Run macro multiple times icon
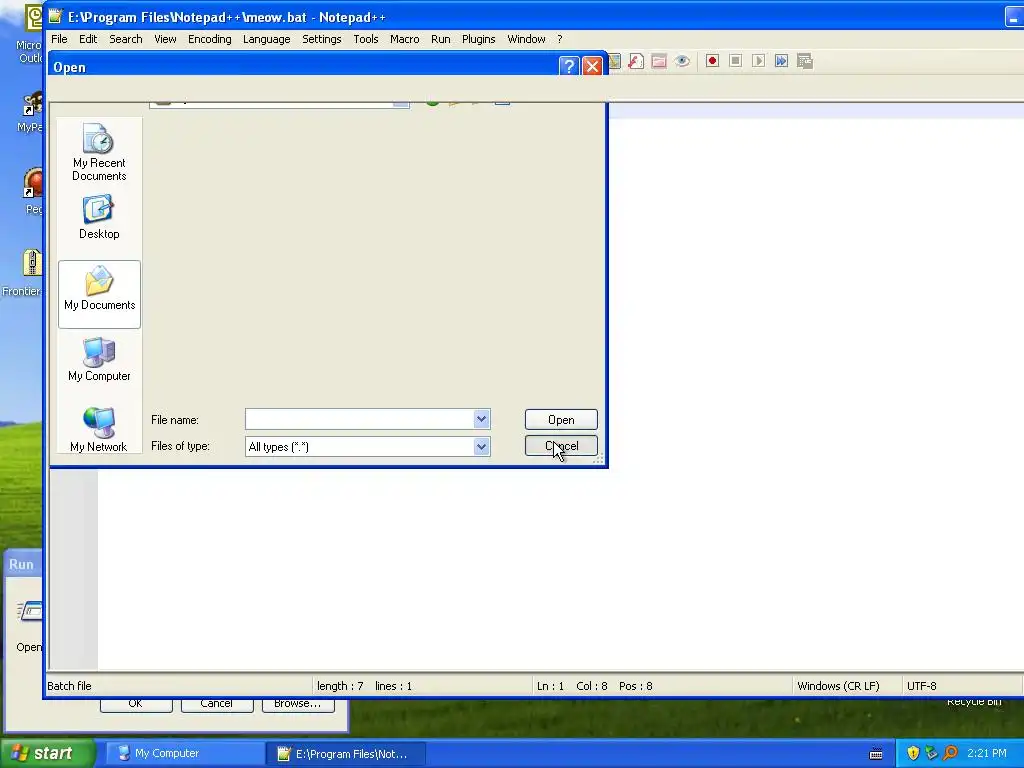 pyautogui.click(x=781, y=61)
